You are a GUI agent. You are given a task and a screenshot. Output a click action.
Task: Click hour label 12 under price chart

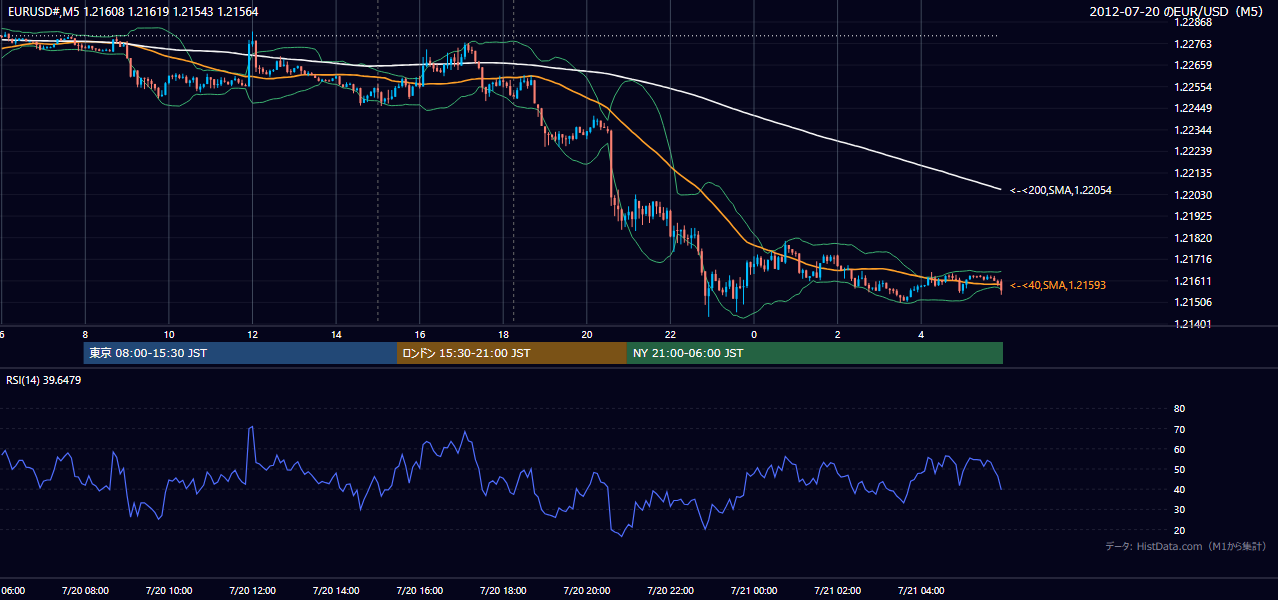[x=252, y=334]
